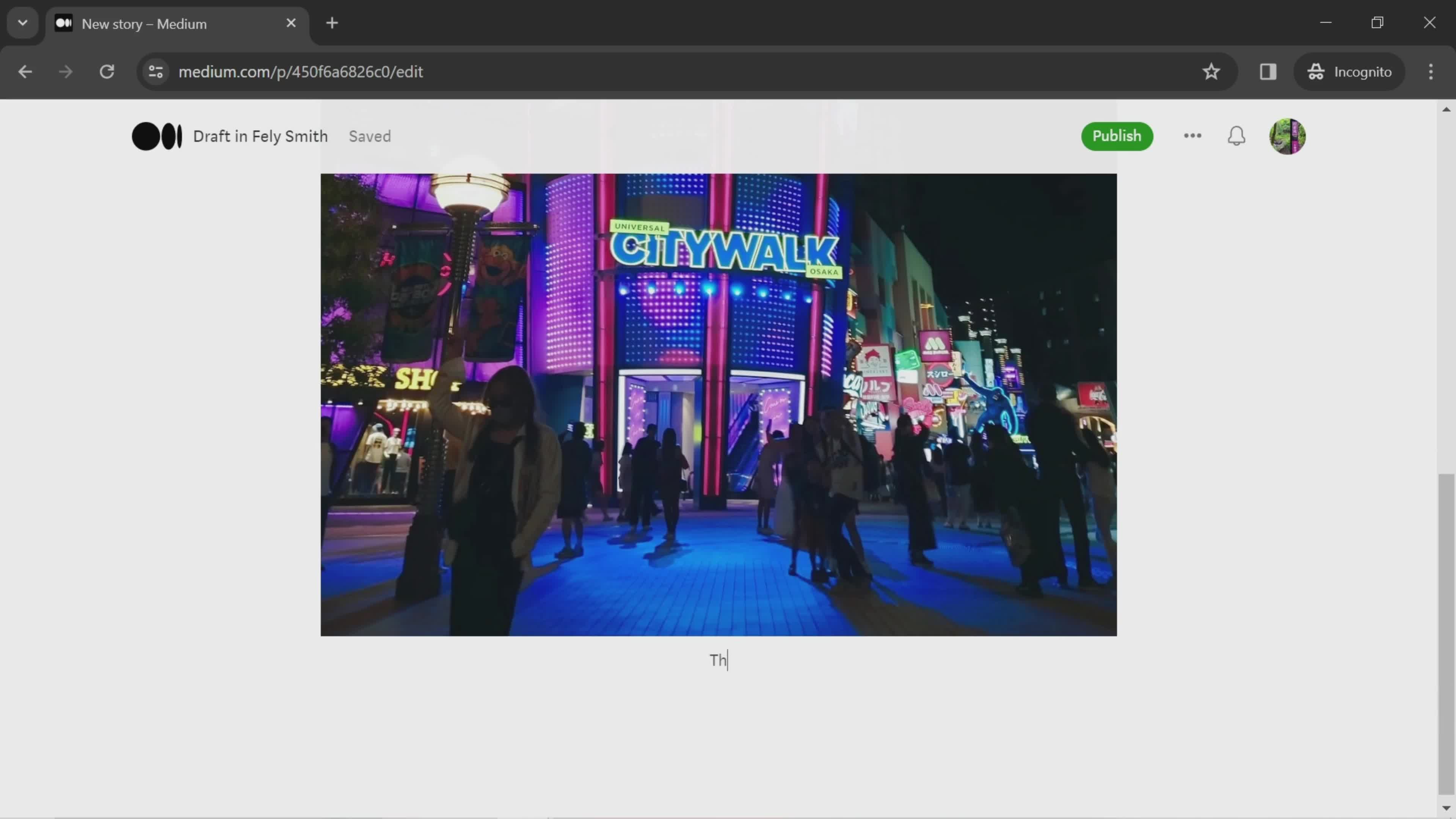This screenshot has width=1456, height=819.
Task: Minimize the browser window
Action: (x=1326, y=23)
